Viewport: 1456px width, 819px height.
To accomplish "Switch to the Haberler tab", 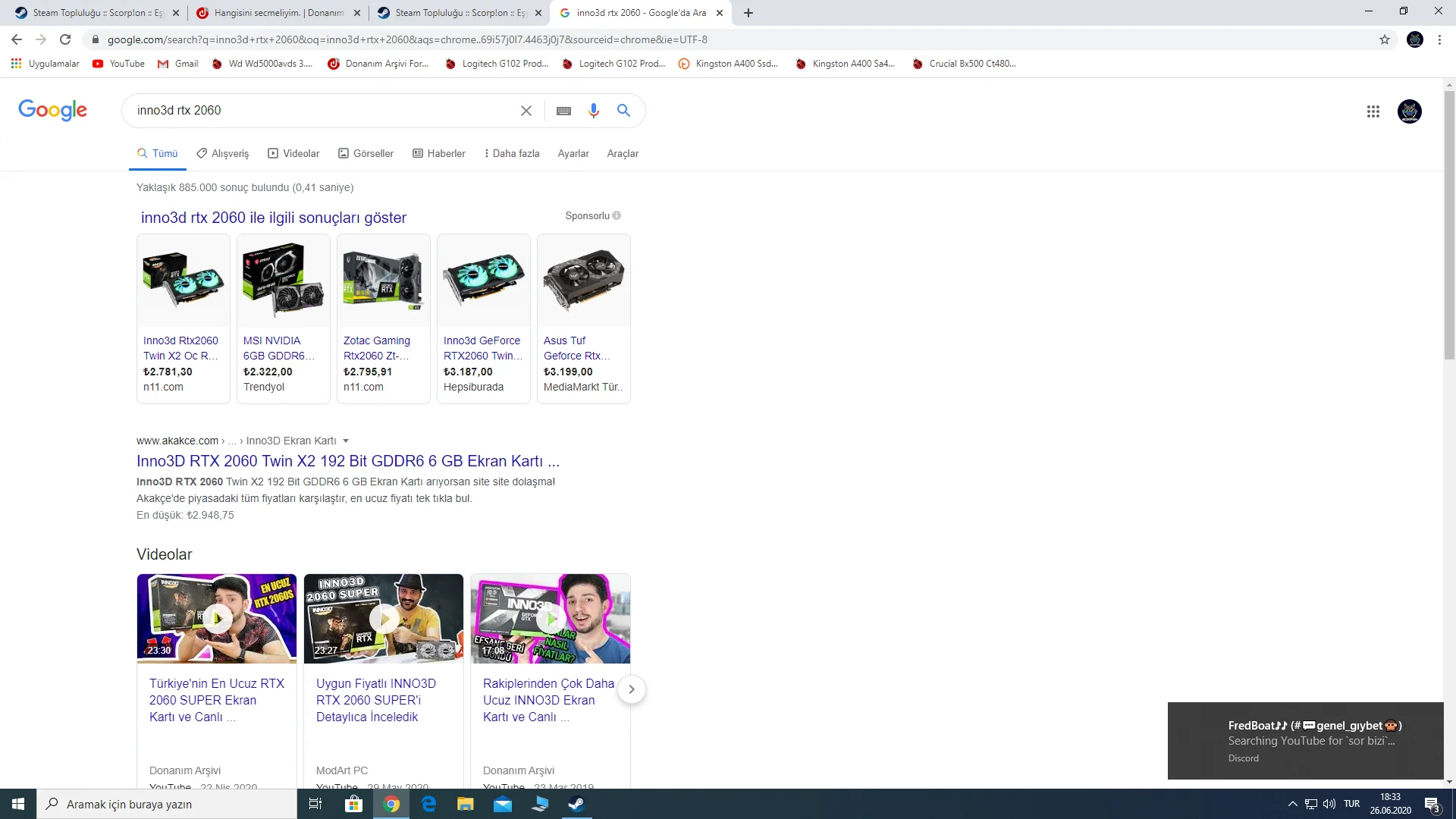I will click(439, 153).
